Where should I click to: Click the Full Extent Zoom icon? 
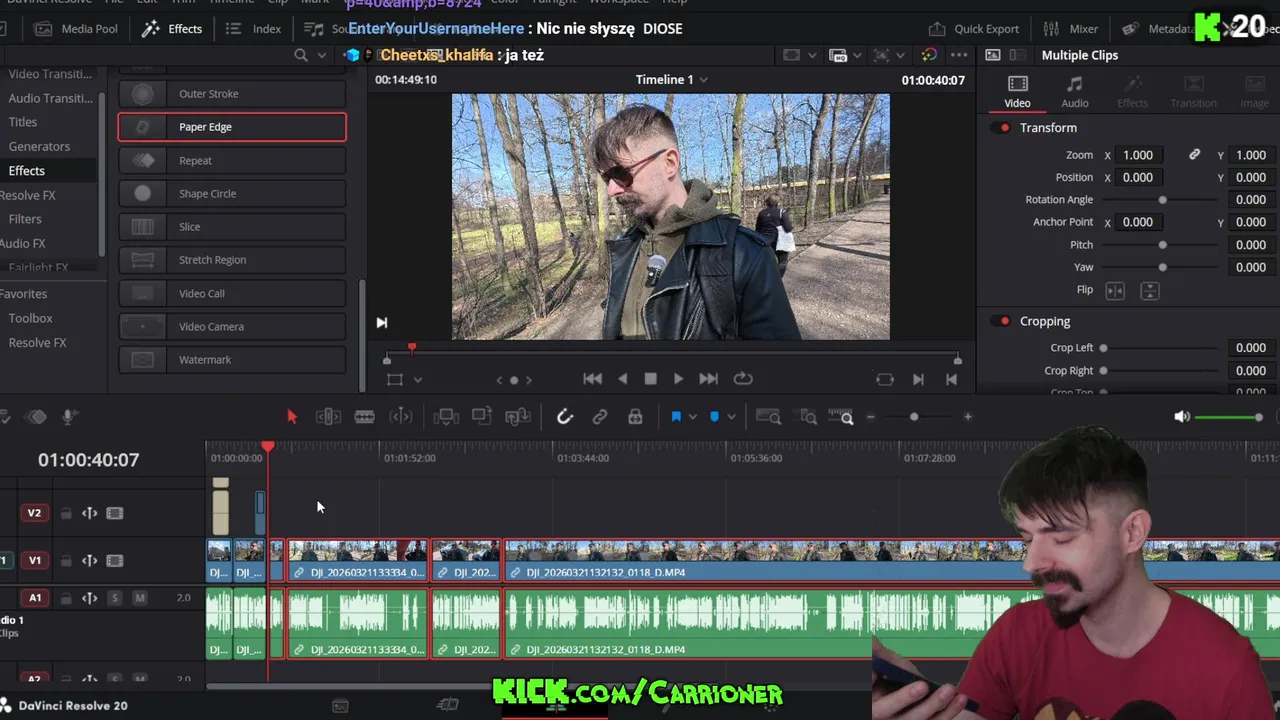768,417
